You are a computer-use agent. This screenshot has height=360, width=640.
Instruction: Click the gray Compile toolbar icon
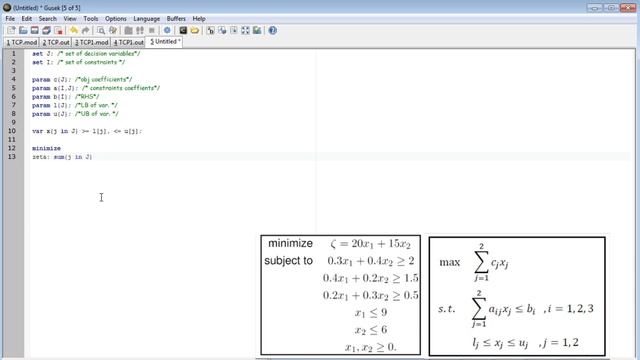tap(128, 30)
